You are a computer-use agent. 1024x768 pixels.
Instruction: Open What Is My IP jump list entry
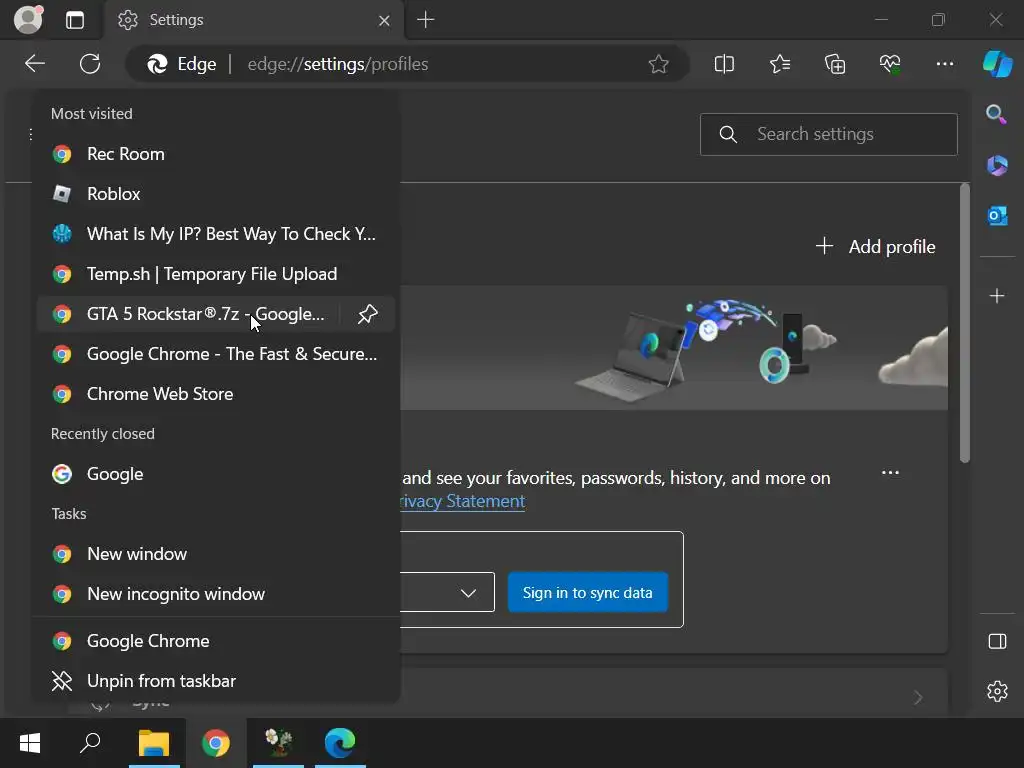(x=216, y=234)
